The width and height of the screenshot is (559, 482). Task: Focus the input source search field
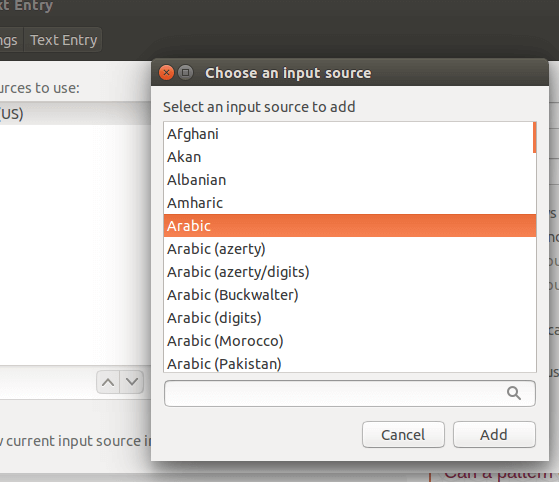(x=350, y=393)
